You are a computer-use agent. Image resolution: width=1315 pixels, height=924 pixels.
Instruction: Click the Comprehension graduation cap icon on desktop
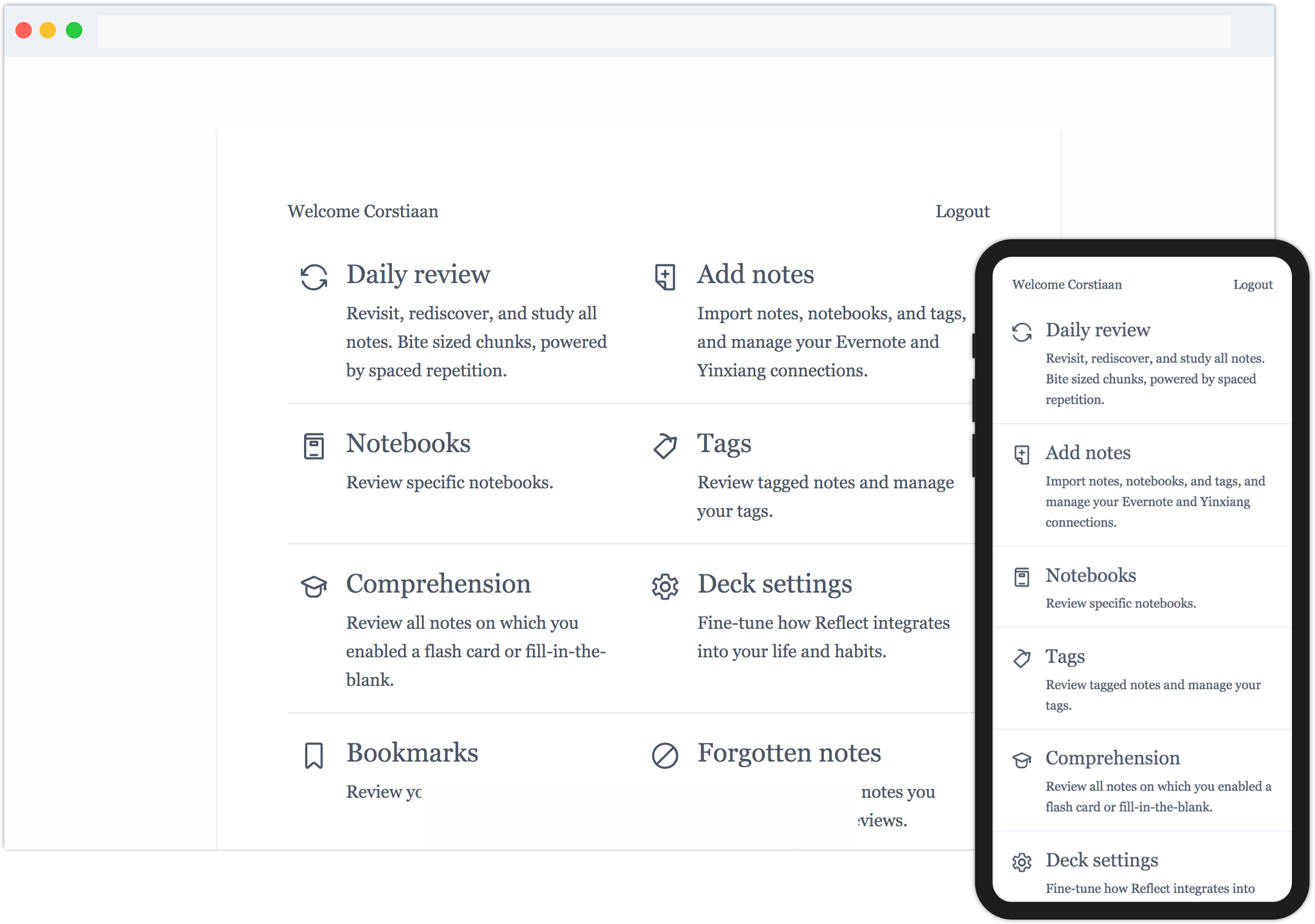(x=314, y=586)
